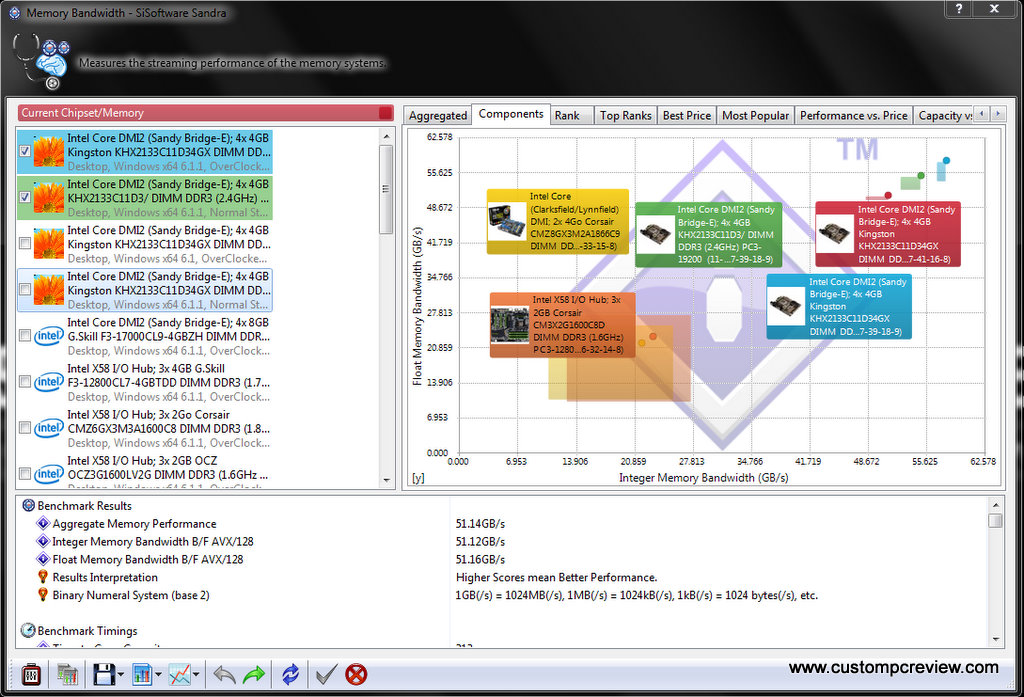Click the line graph toolbar icon
The width and height of the screenshot is (1024, 697).
click(180, 674)
